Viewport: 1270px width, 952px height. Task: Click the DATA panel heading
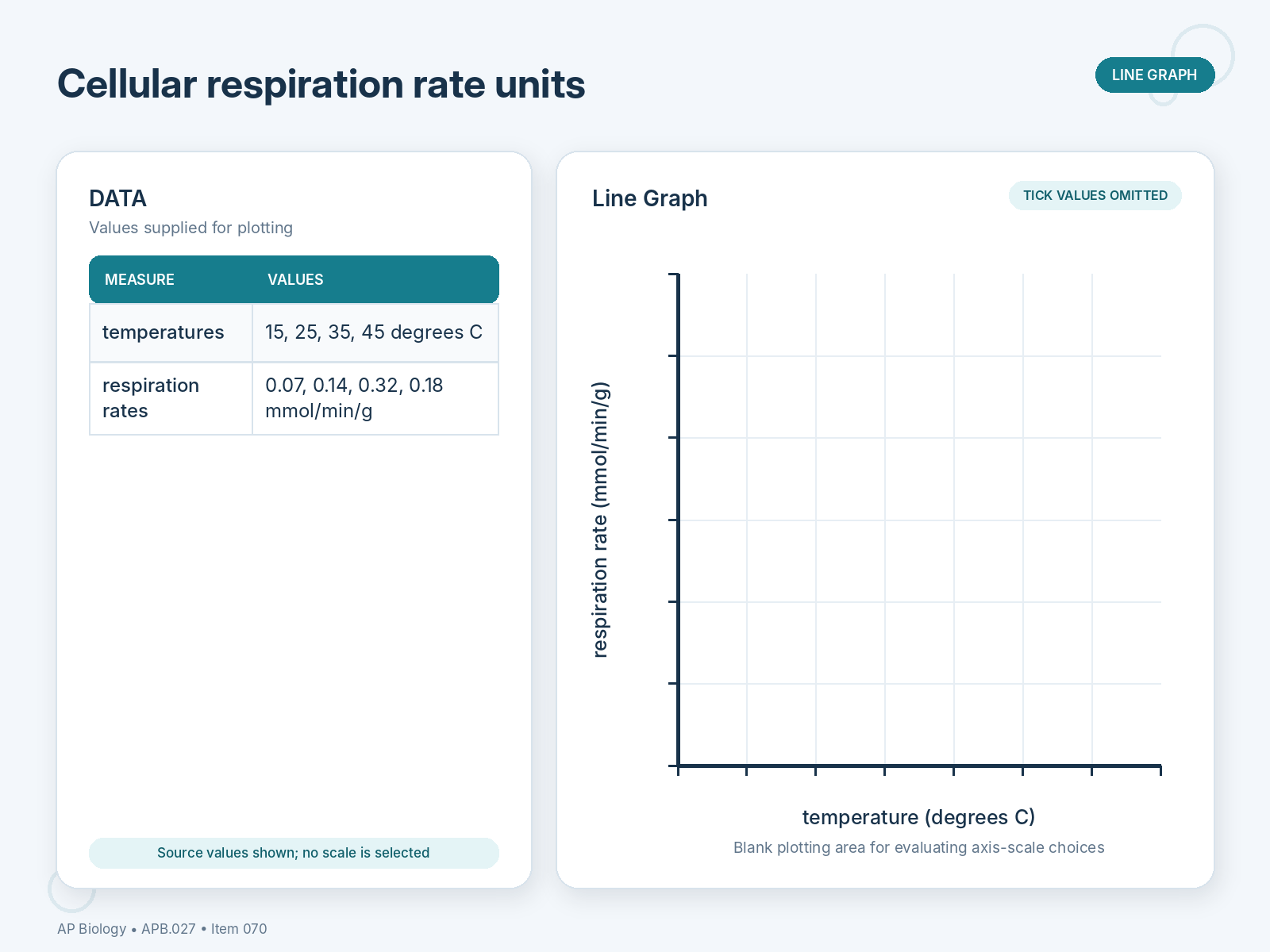click(117, 198)
